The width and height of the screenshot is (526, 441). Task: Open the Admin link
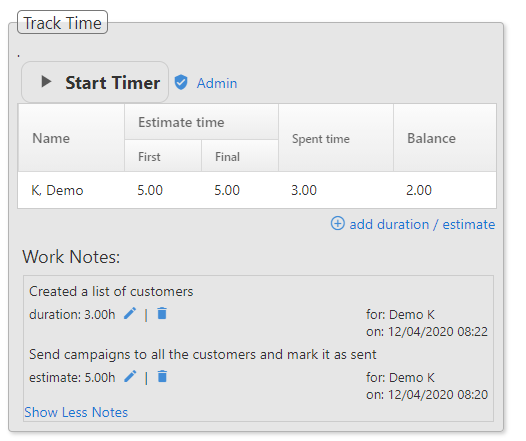pos(217,83)
